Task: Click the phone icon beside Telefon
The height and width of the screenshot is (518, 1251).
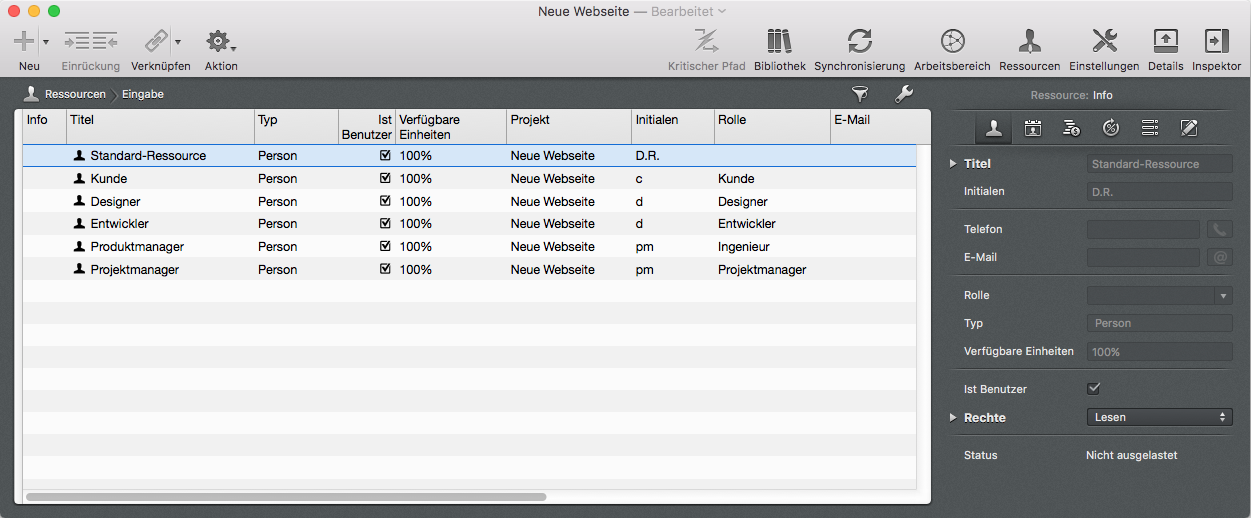Action: coord(1220,229)
